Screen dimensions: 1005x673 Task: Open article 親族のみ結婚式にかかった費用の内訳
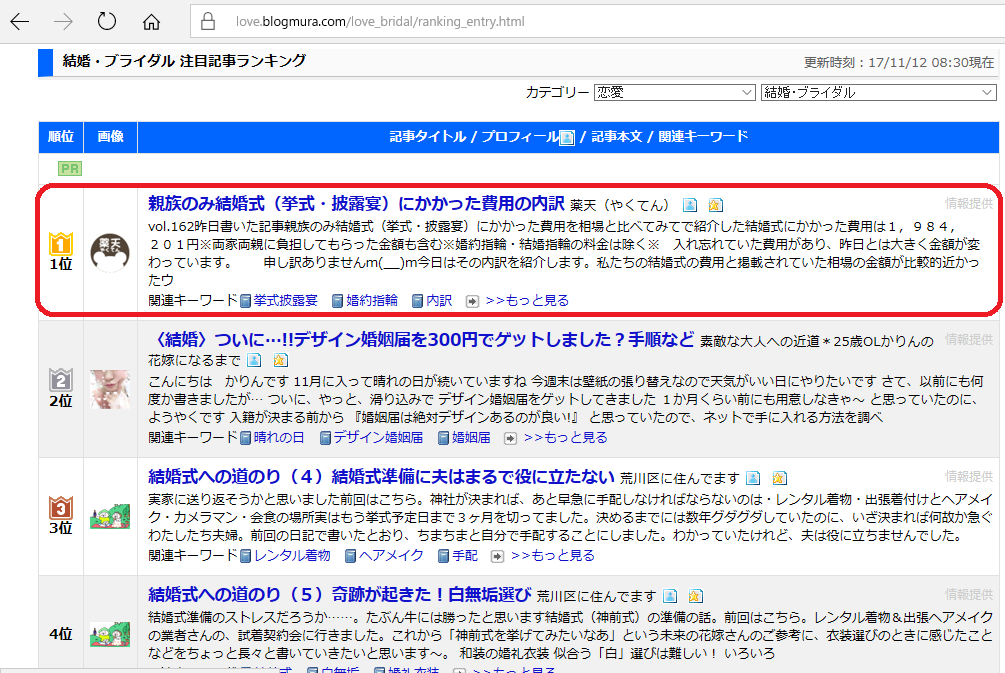(x=356, y=204)
